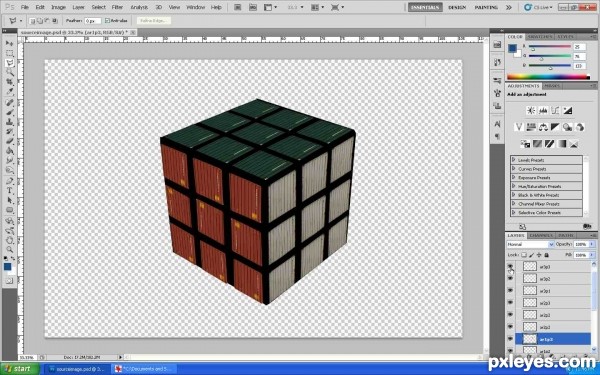Image resolution: width=600 pixels, height=375 pixels.
Task: Add a Brightness/Contrast adjustment
Action: click(531, 111)
